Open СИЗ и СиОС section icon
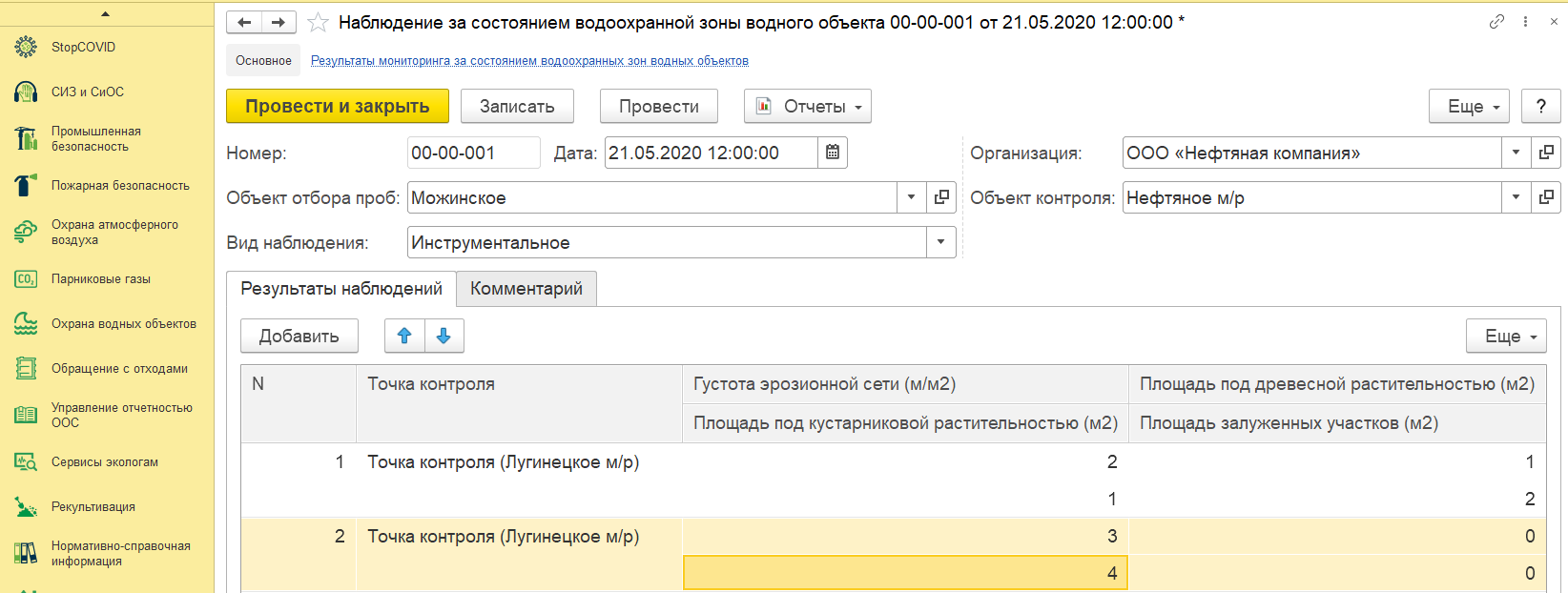Image resolution: width=1568 pixels, height=593 pixels. 26,92
